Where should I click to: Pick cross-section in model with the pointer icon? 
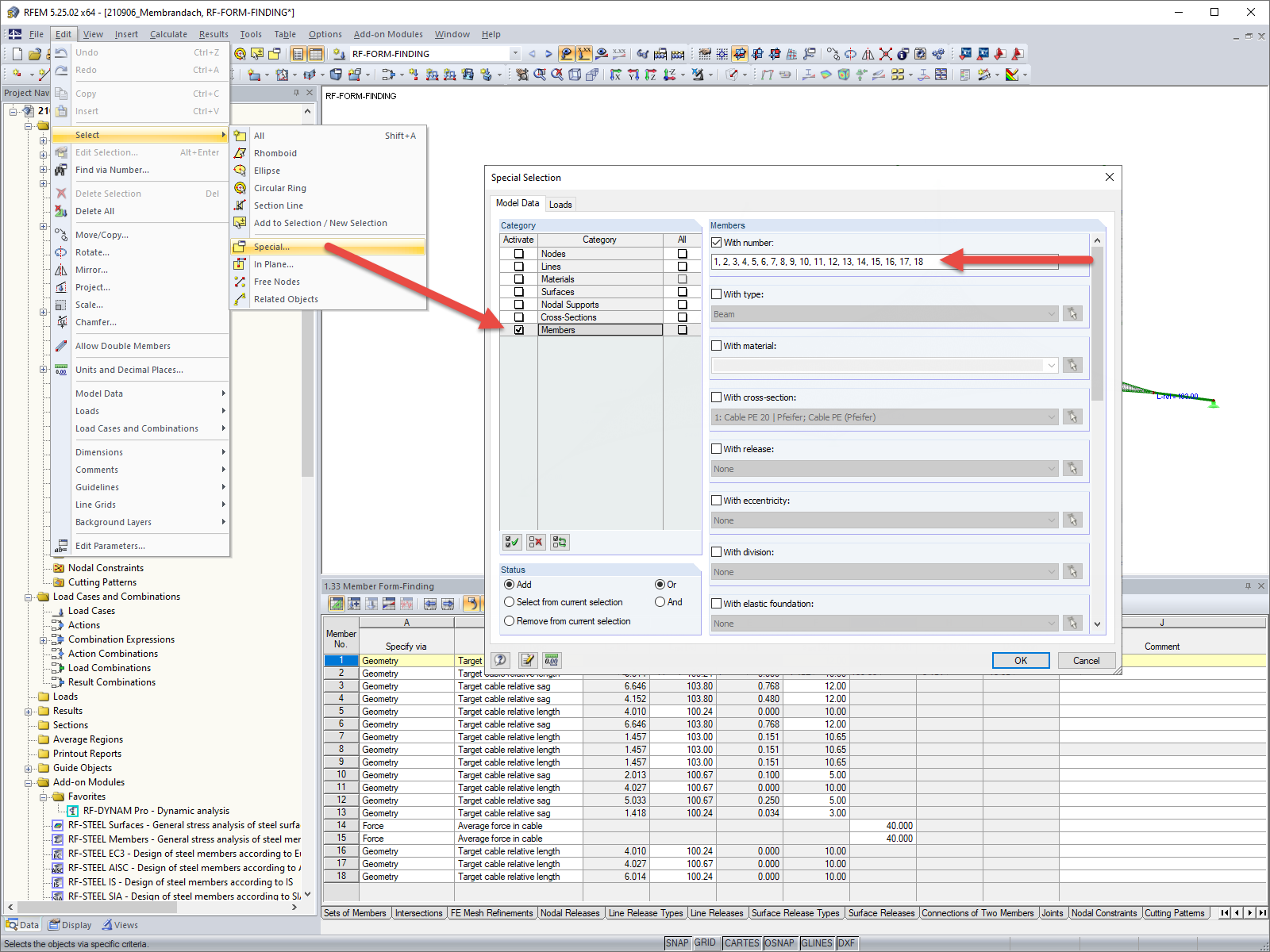[1072, 416]
